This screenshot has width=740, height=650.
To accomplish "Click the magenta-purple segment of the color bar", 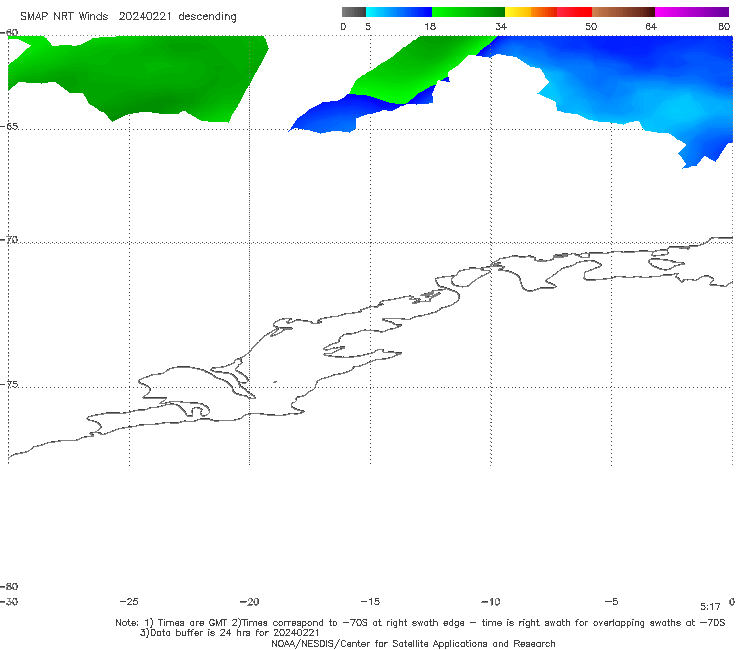I will coord(692,12).
